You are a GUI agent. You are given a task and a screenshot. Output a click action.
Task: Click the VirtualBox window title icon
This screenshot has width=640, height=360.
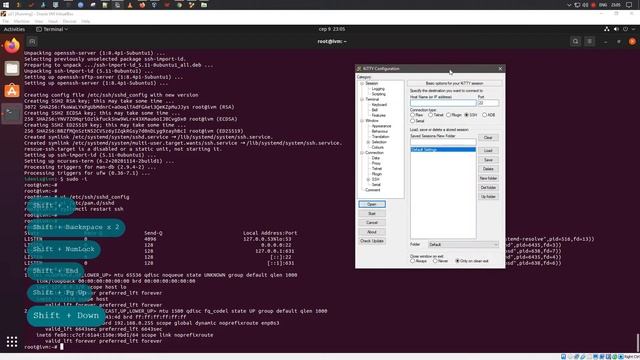point(3,14)
